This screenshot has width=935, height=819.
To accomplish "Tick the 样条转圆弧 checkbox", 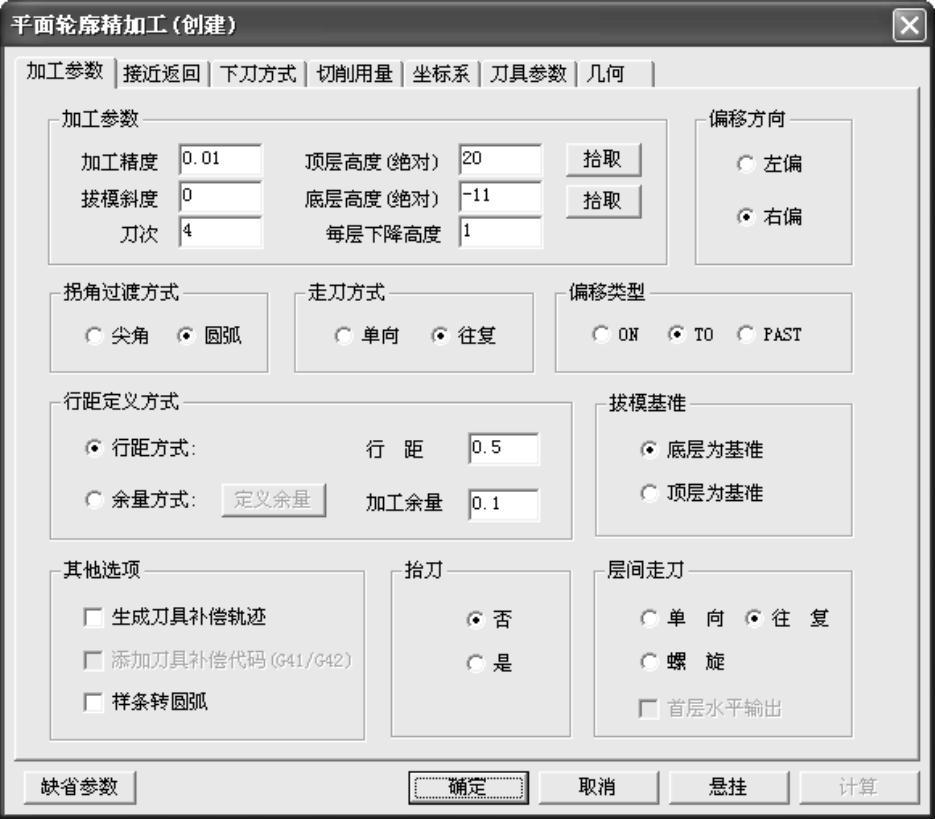I will (93, 703).
